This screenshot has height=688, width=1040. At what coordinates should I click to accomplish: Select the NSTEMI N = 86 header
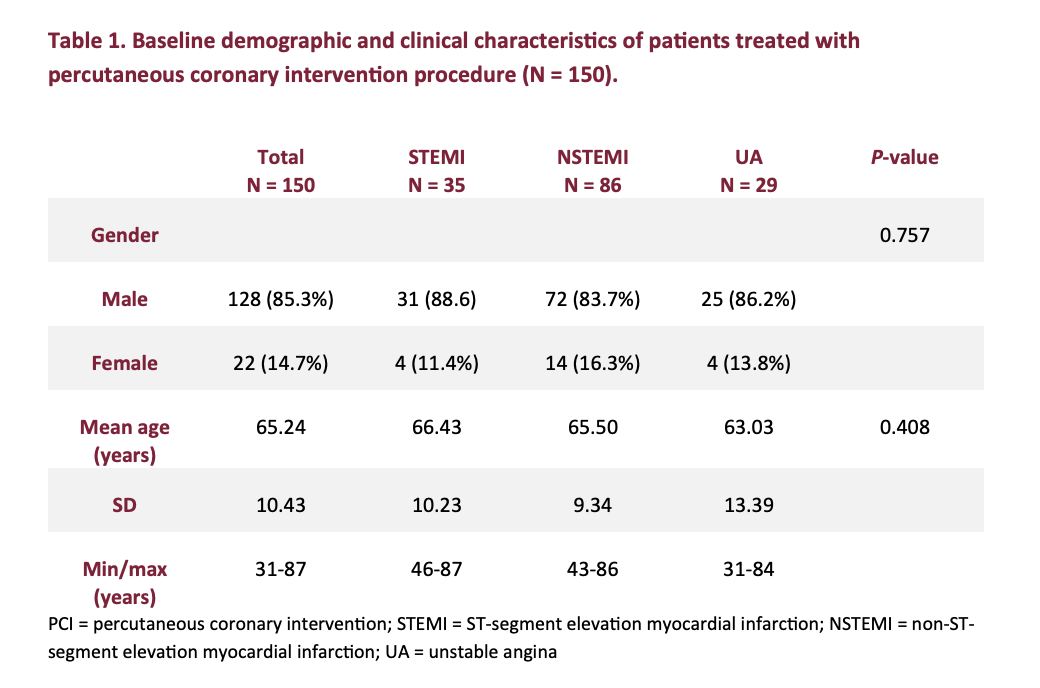(x=592, y=170)
